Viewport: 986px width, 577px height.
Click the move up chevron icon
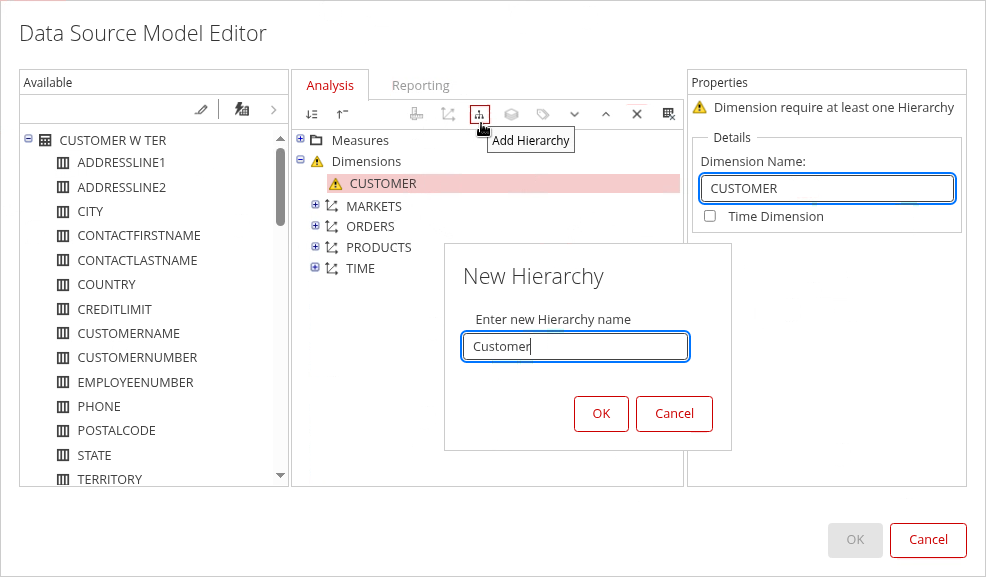(605, 115)
